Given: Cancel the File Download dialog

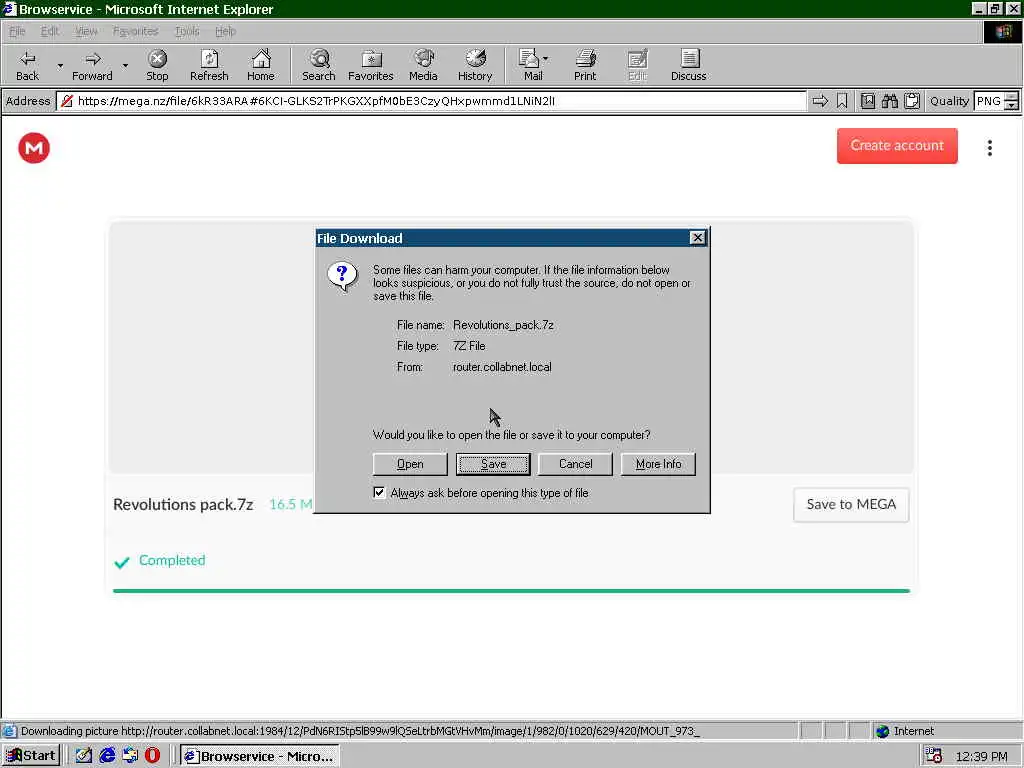Looking at the screenshot, I should coord(575,464).
